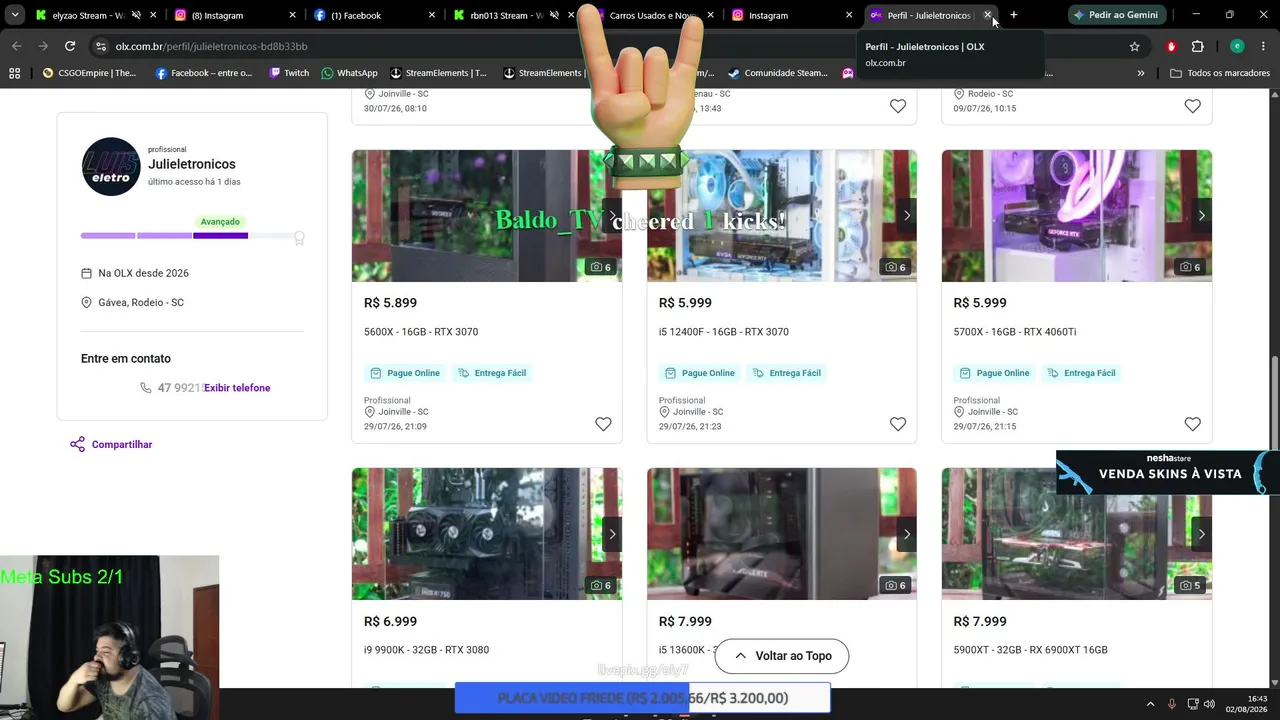This screenshot has width=1280, height=720.
Task: Open the 5900XT - 32GB - RX 6900XT 16GB title
Action: pyautogui.click(x=1031, y=650)
